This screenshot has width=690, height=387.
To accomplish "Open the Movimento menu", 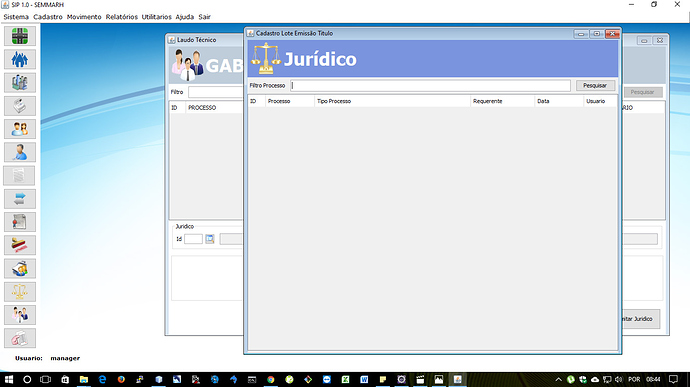I will pyautogui.click(x=84, y=17).
